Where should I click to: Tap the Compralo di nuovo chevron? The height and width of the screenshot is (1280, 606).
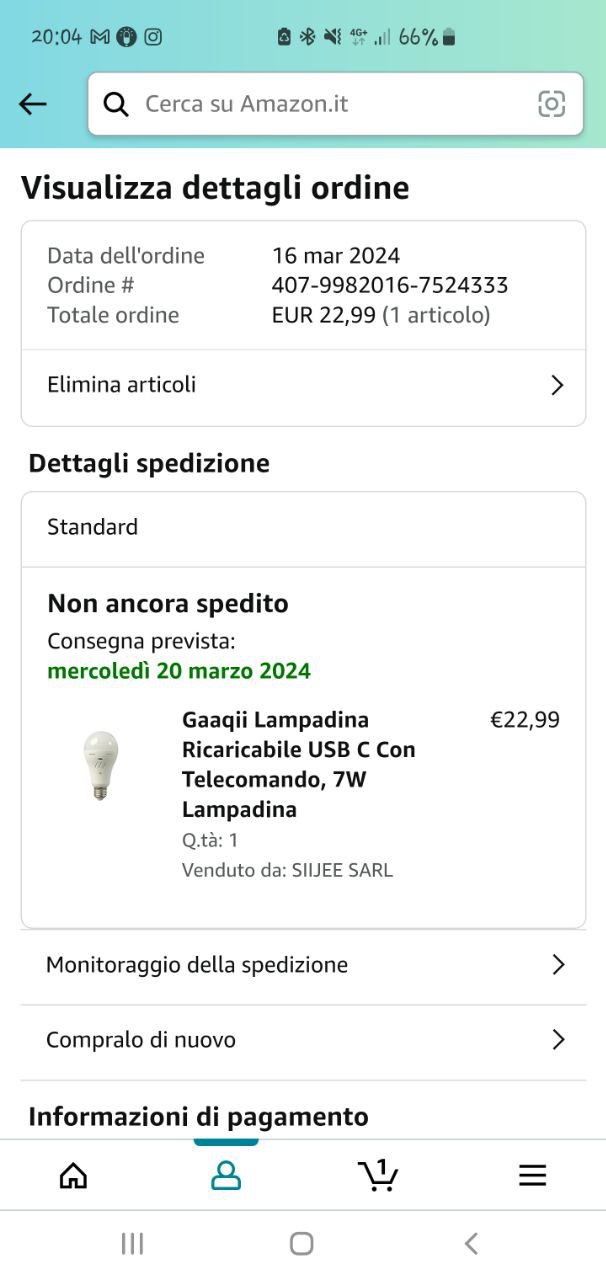pos(558,1040)
